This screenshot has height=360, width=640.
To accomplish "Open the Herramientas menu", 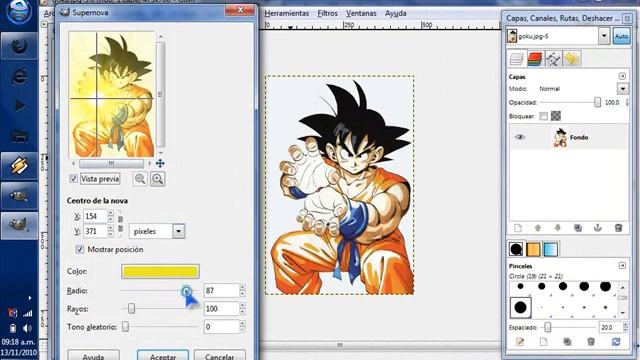I will coord(287,13).
